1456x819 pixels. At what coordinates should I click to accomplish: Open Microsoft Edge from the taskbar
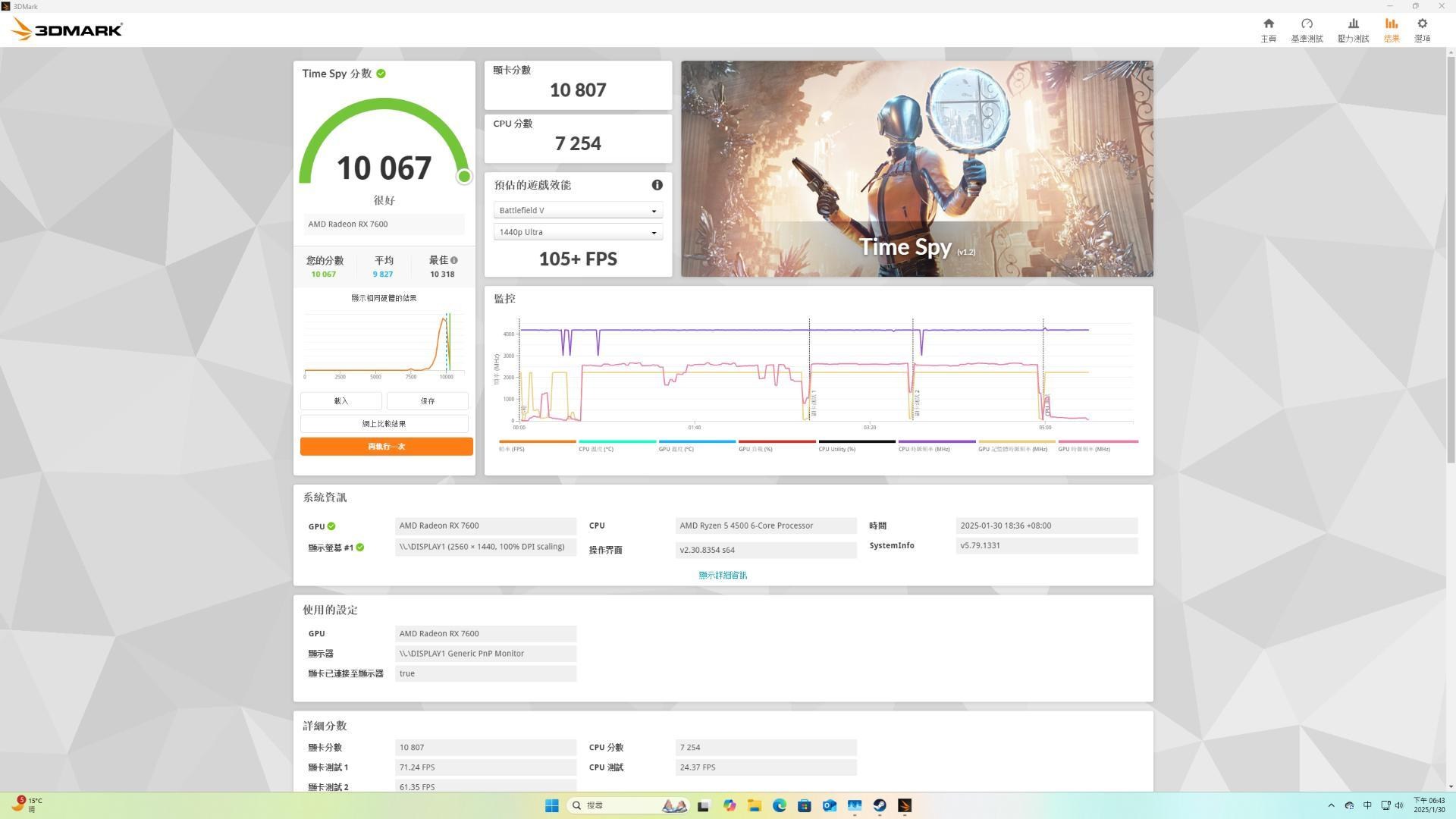click(x=779, y=805)
